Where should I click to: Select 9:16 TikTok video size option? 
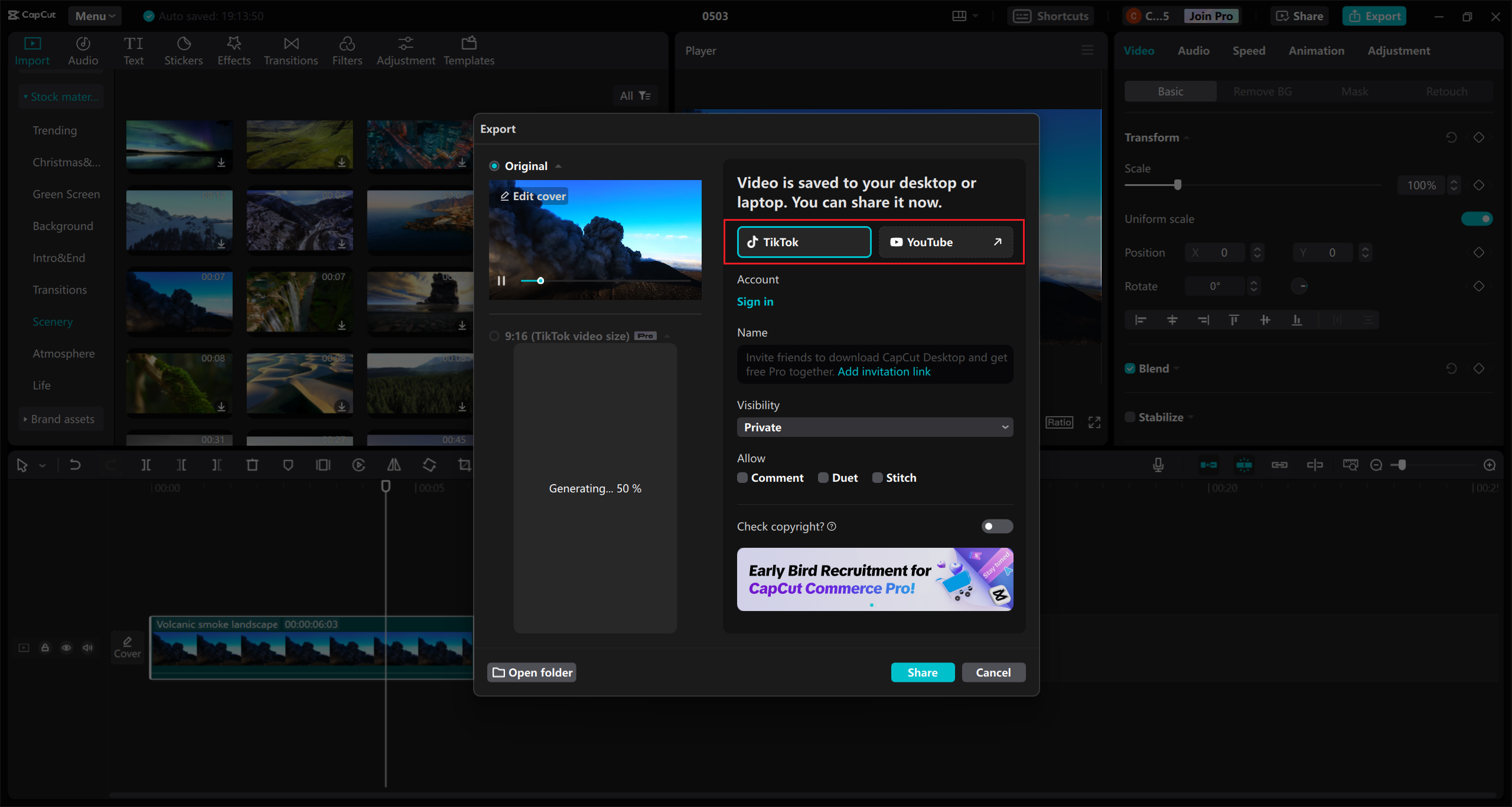click(494, 336)
